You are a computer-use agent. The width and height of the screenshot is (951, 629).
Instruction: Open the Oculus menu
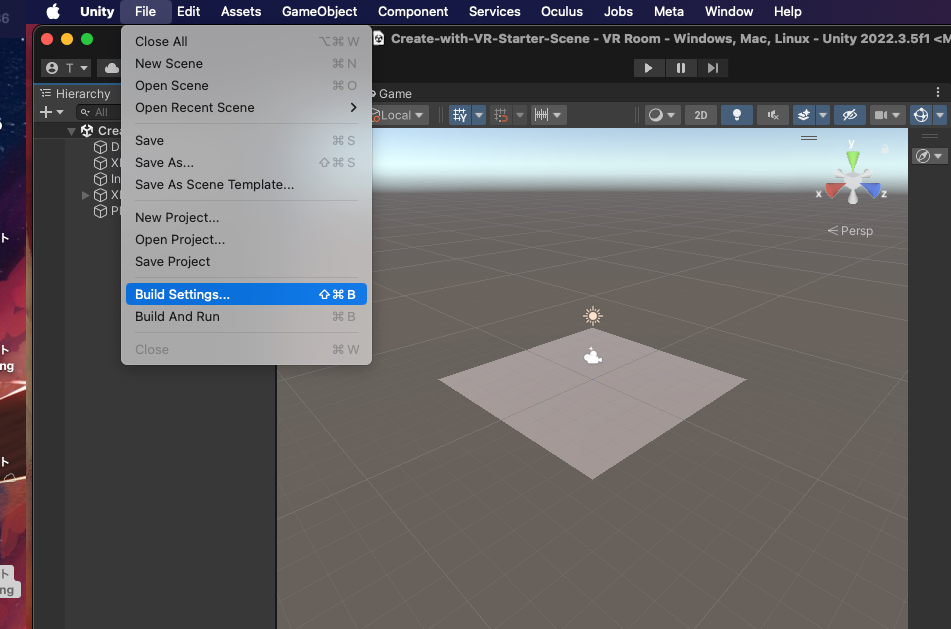(x=562, y=12)
